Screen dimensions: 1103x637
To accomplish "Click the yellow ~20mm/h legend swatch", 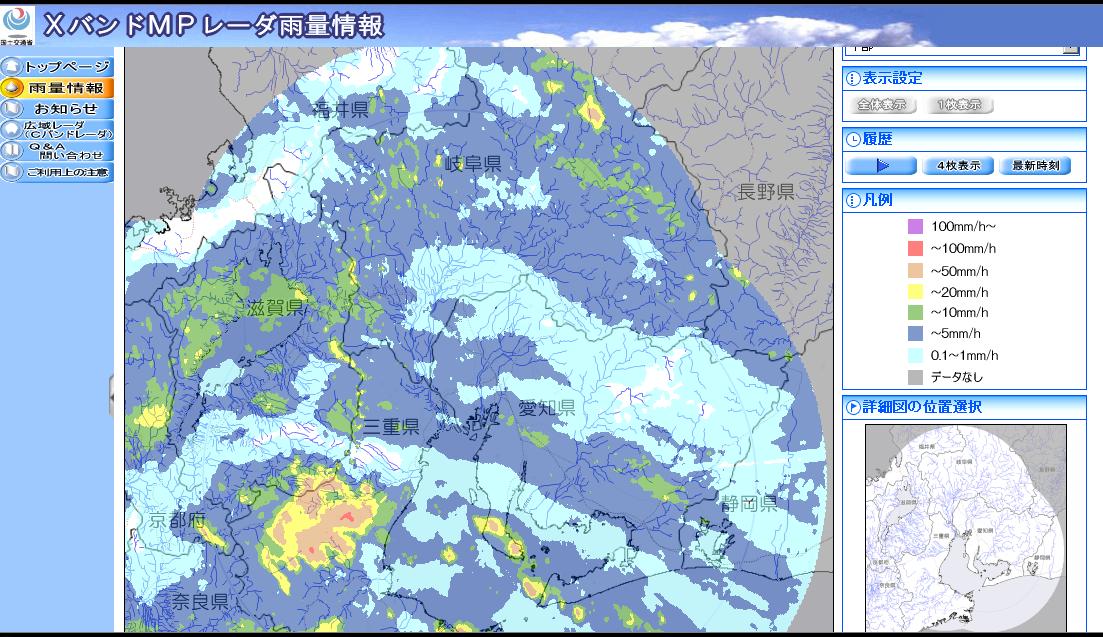I will tap(915, 292).
